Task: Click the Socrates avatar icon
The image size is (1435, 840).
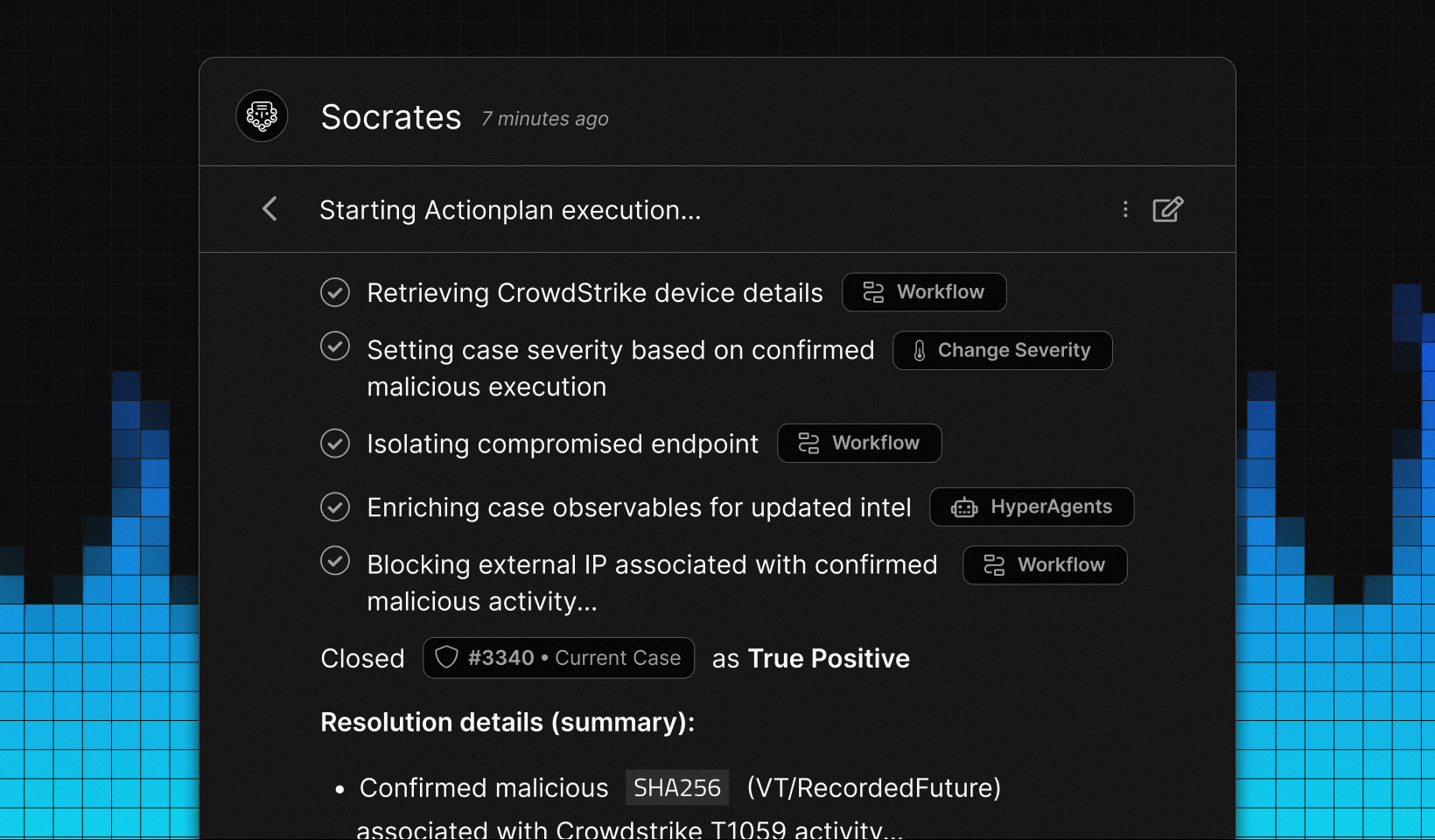Action: (x=262, y=115)
